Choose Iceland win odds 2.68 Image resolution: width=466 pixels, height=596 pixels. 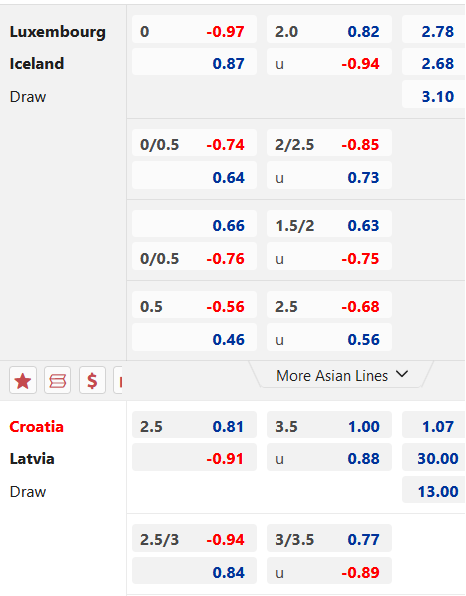434,63
